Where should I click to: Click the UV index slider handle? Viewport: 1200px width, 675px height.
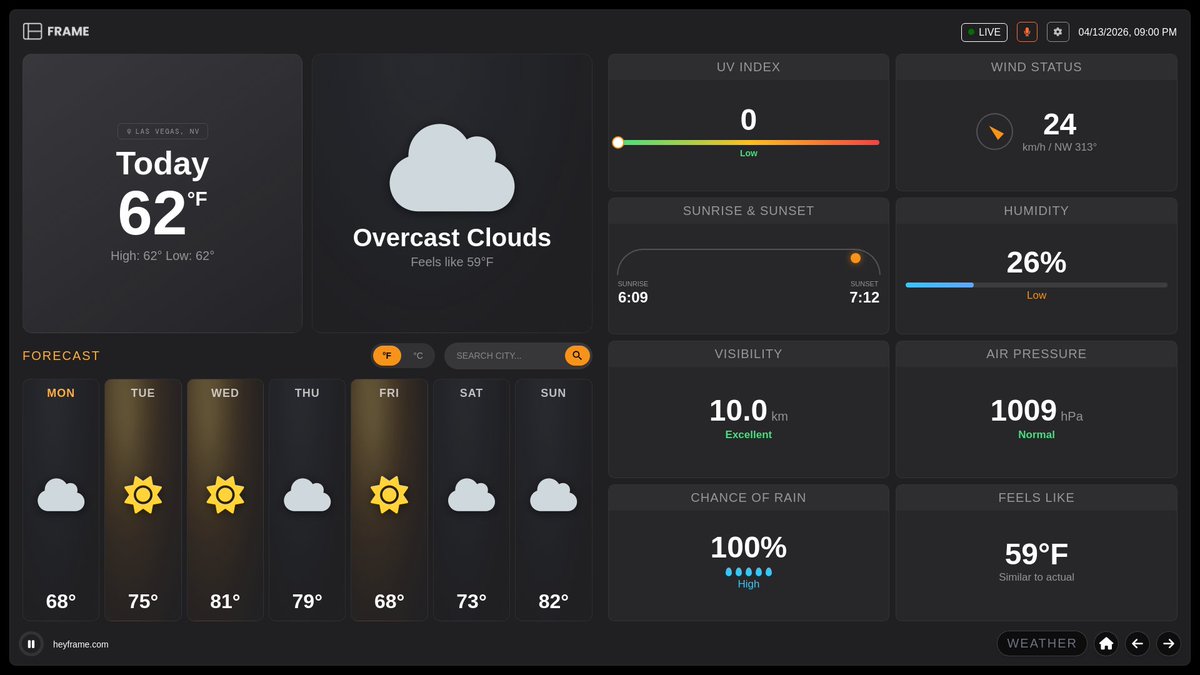(x=618, y=142)
